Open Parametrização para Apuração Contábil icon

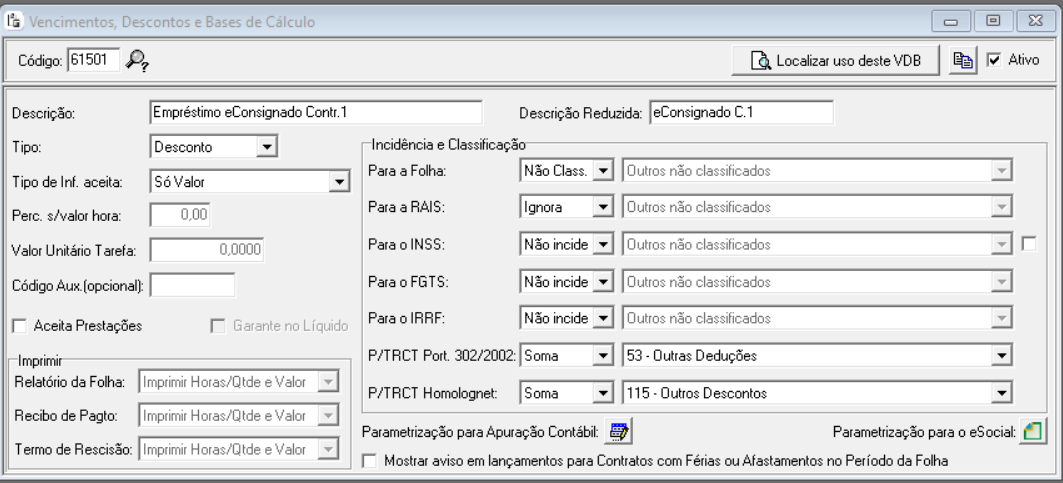tap(619, 432)
